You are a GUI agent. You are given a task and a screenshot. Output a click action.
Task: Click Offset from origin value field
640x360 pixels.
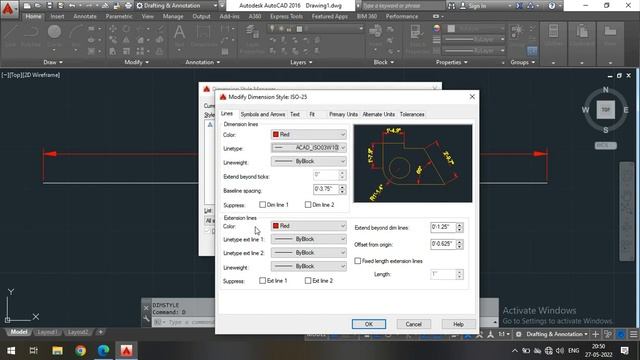pyautogui.click(x=443, y=244)
